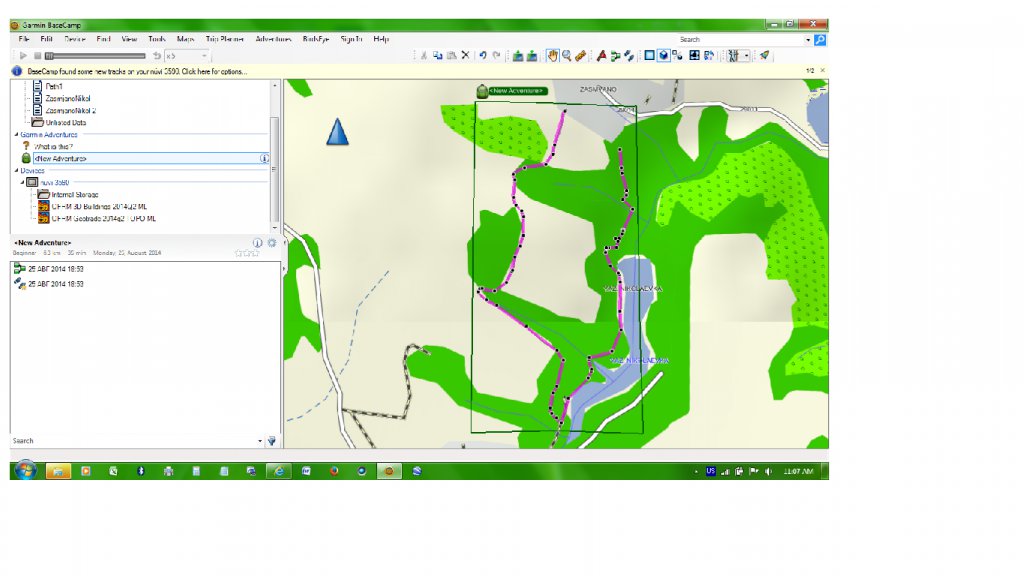Collapse the Devices tree section
1024x576 pixels.
(x=16, y=171)
